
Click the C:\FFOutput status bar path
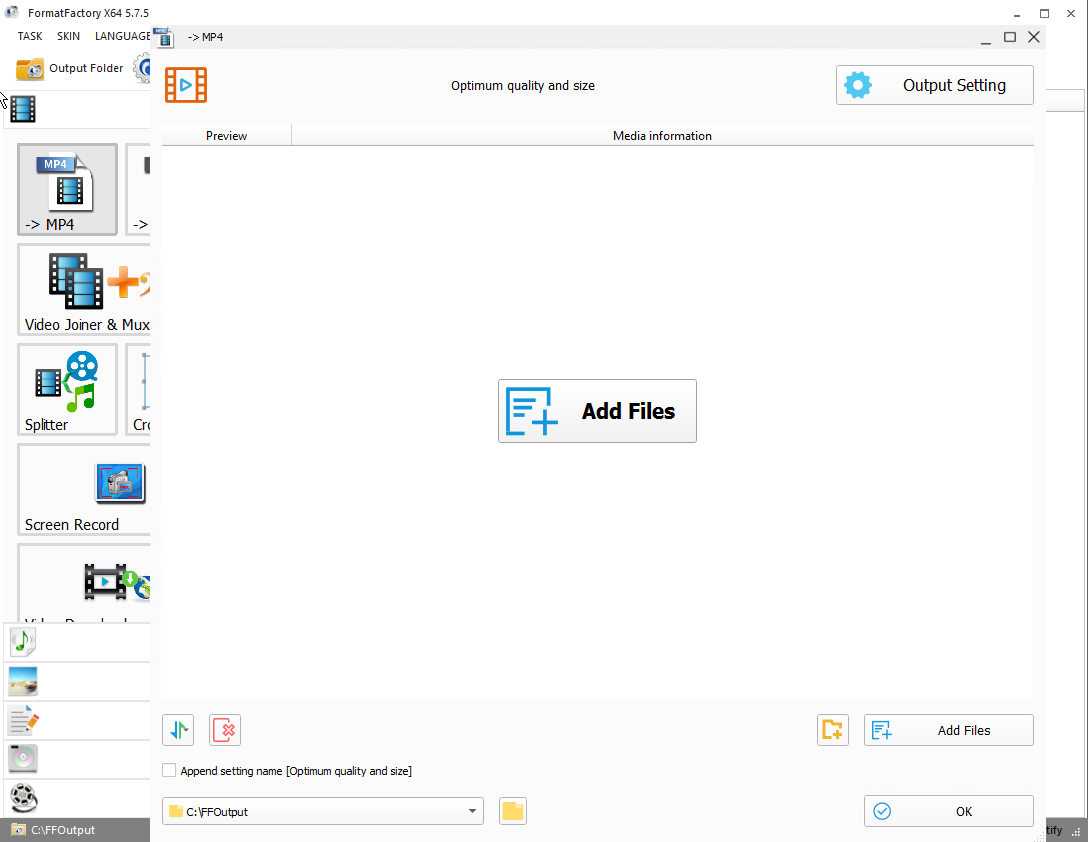(x=63, y=830)
